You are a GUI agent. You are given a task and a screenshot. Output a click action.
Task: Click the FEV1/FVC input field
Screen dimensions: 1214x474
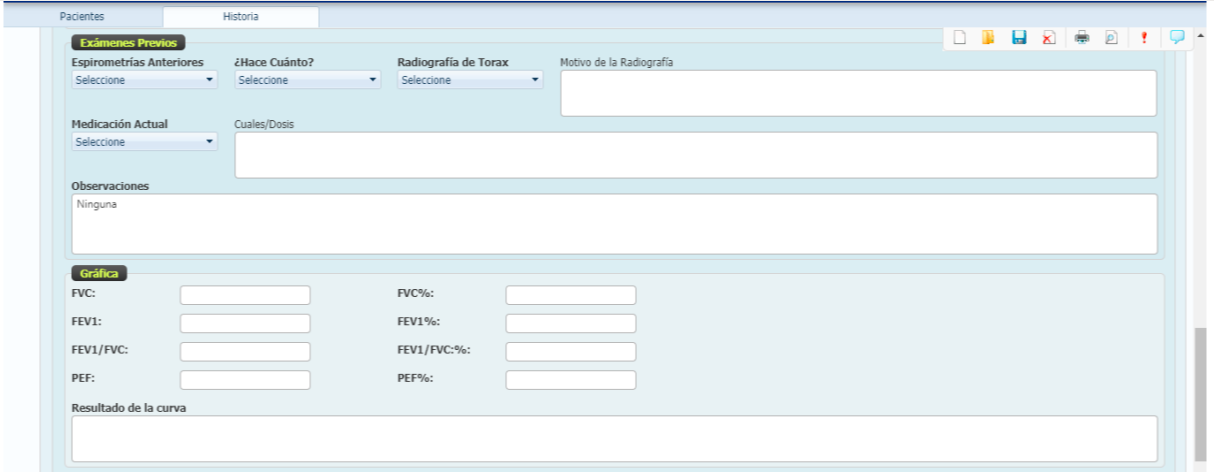pos(245,352)
